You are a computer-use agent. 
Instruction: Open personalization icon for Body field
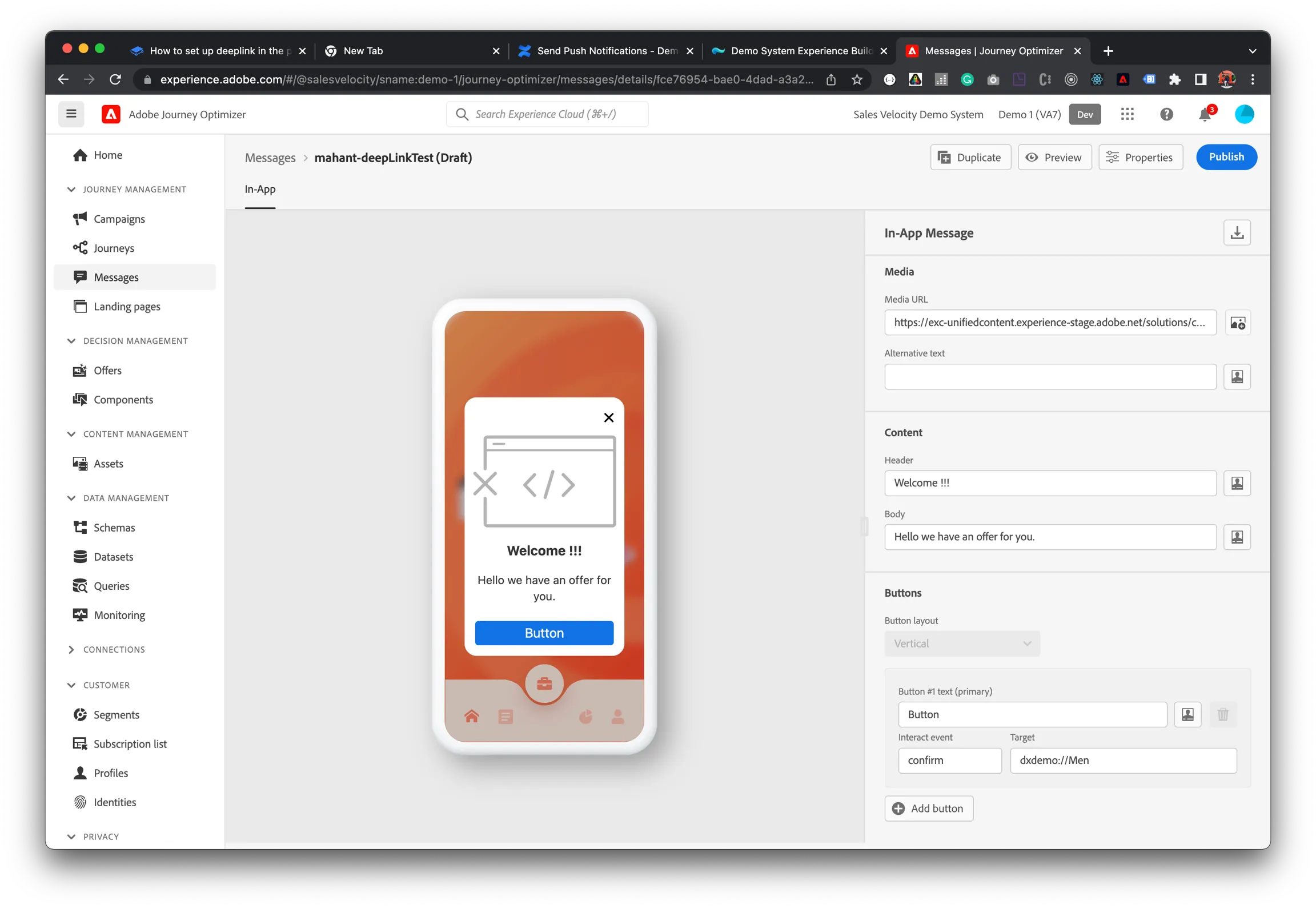tap(1237, 537)
